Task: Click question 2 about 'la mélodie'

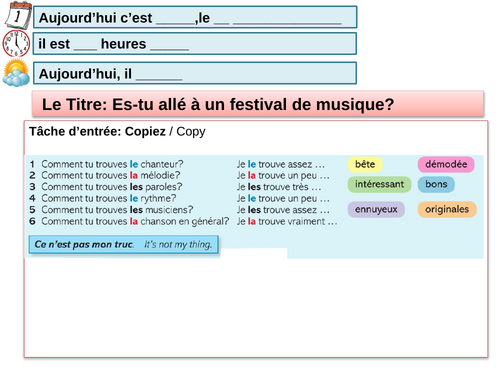Action: pyautogui.click(x=105, y=175)
